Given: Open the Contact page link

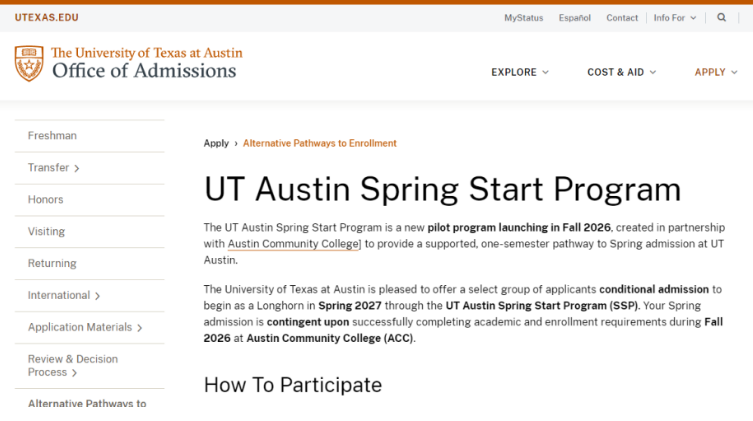Looking at the screenshot, I should pos(622,18).
